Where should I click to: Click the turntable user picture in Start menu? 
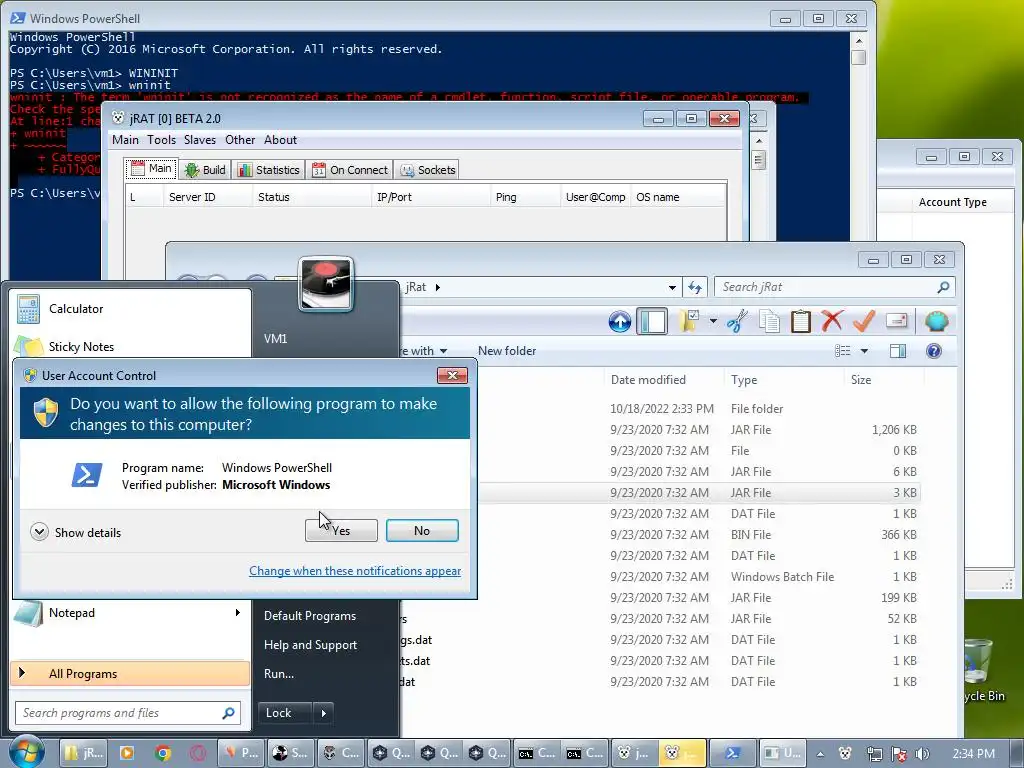(325, 284)
